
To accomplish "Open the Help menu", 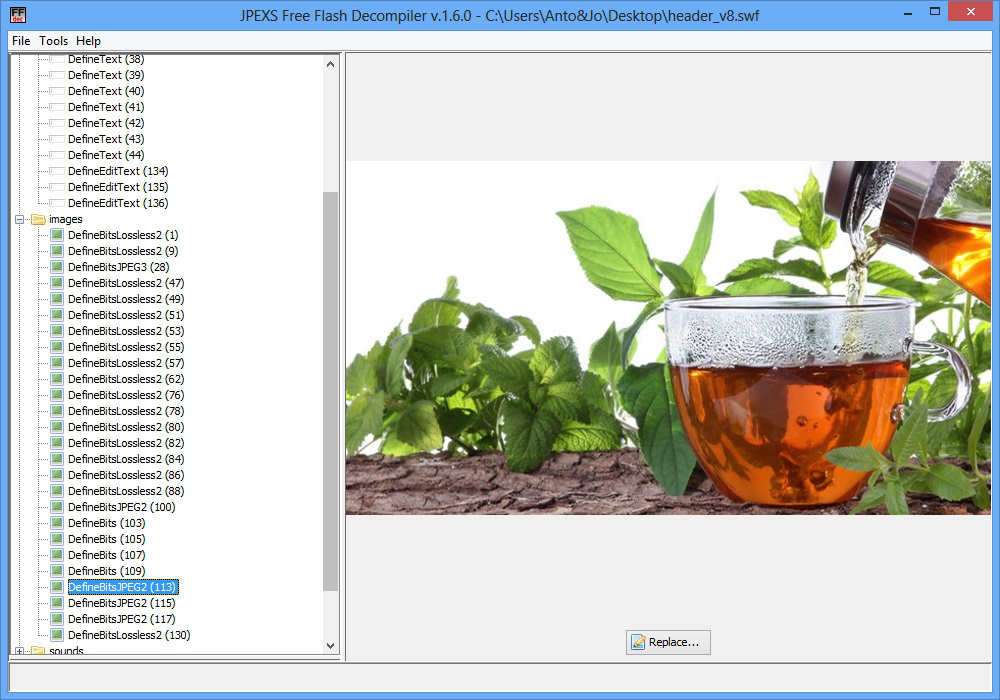I will click(88, 41).
